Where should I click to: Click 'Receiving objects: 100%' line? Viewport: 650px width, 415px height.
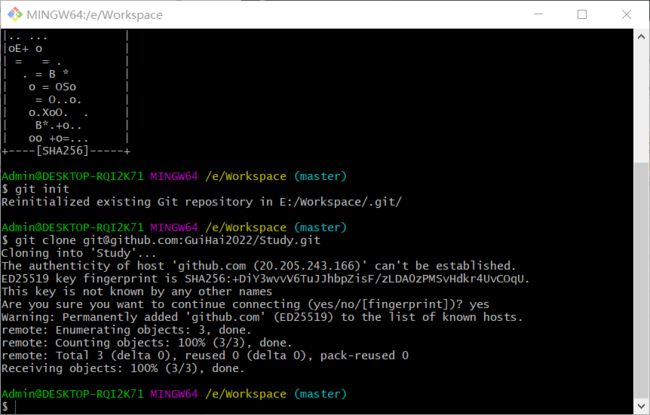[x=123, y=369]
